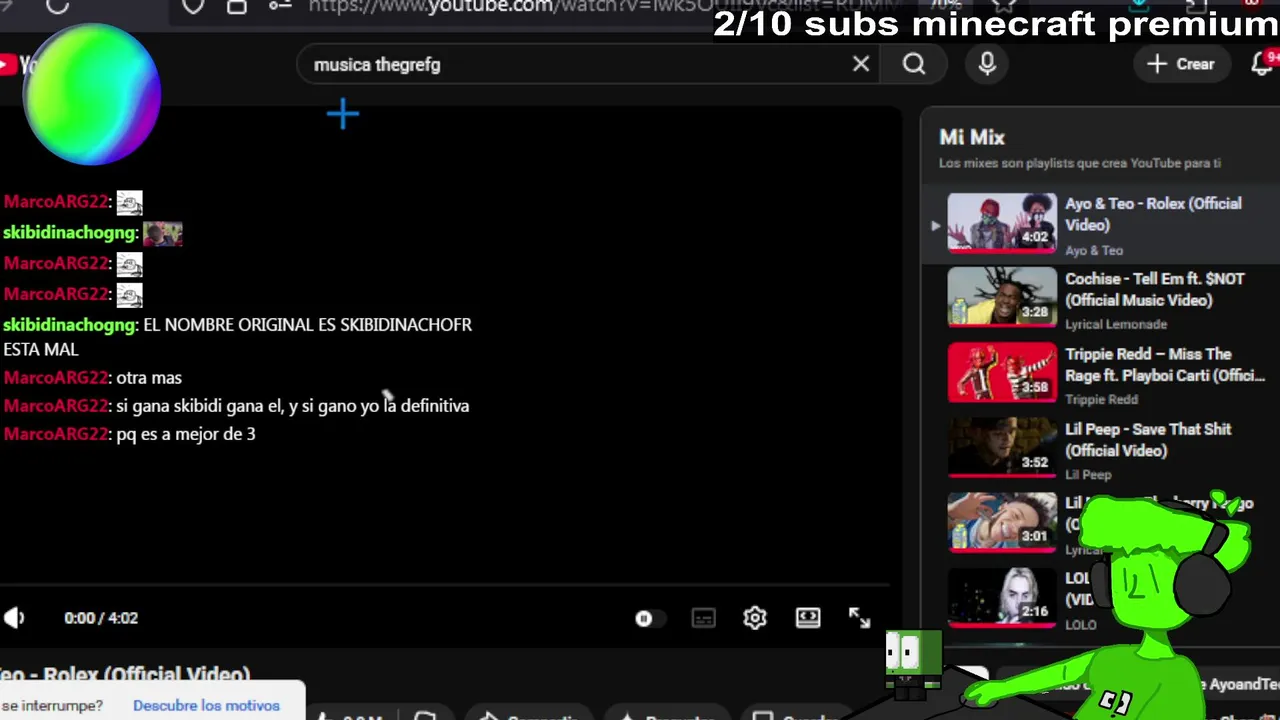1280x720 pixels.
Task: Click the Lyrical Lemonade channel name under Cochise
Action: (x=1116, y=324)
